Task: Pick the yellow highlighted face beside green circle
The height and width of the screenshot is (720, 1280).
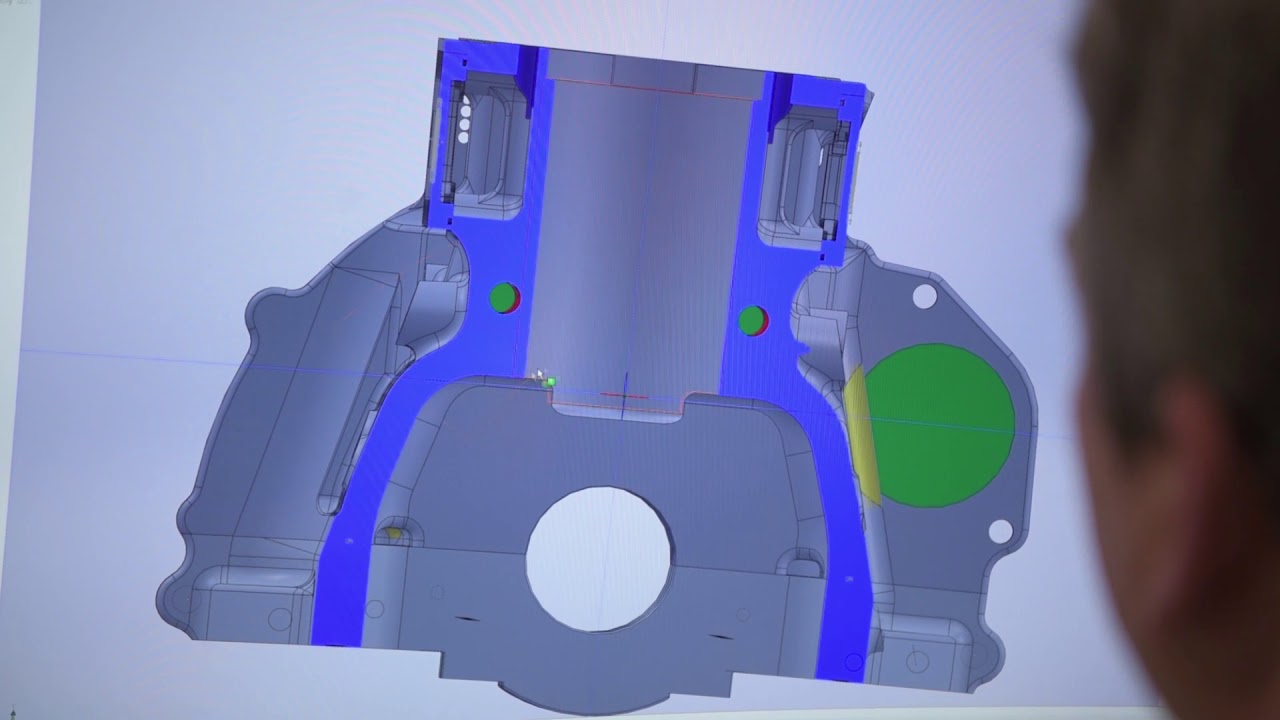Action: pos(862,434)
